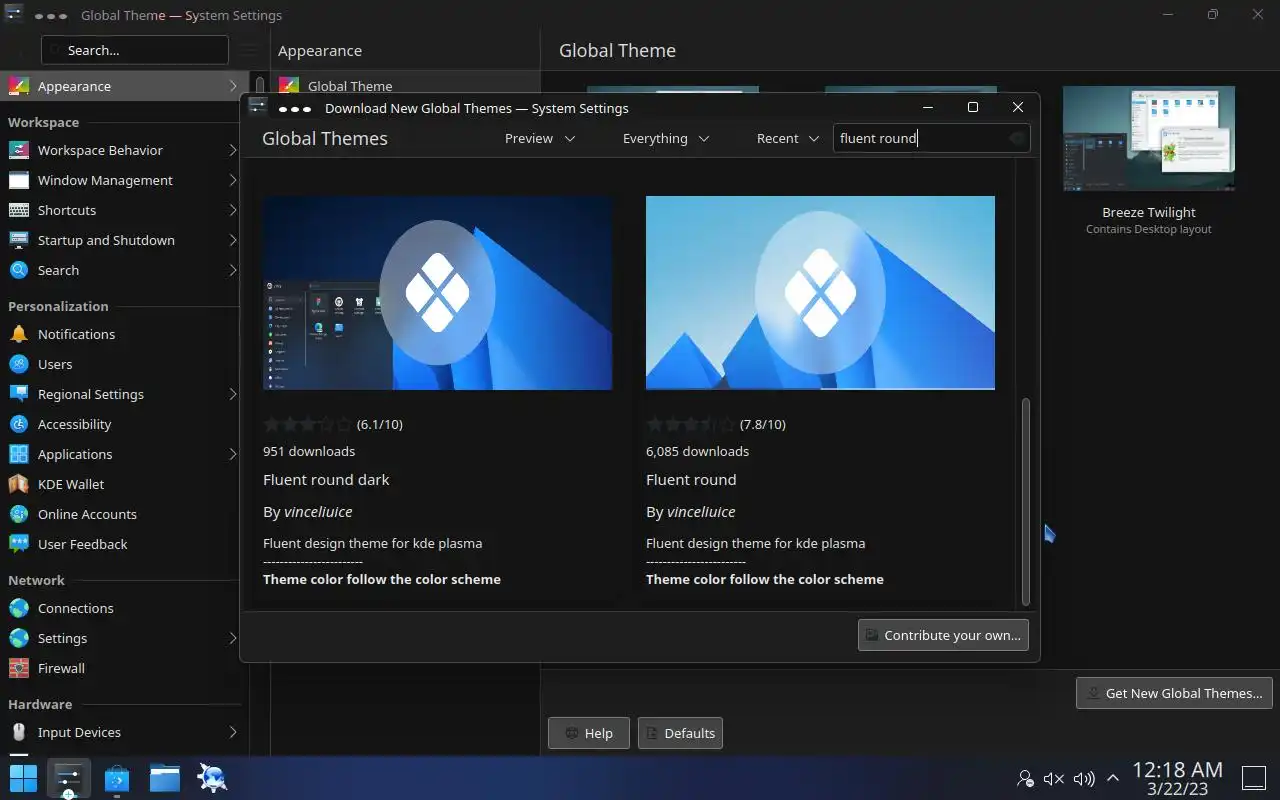
Task: Open the file manager from taskbar
Action: [165, 777]
